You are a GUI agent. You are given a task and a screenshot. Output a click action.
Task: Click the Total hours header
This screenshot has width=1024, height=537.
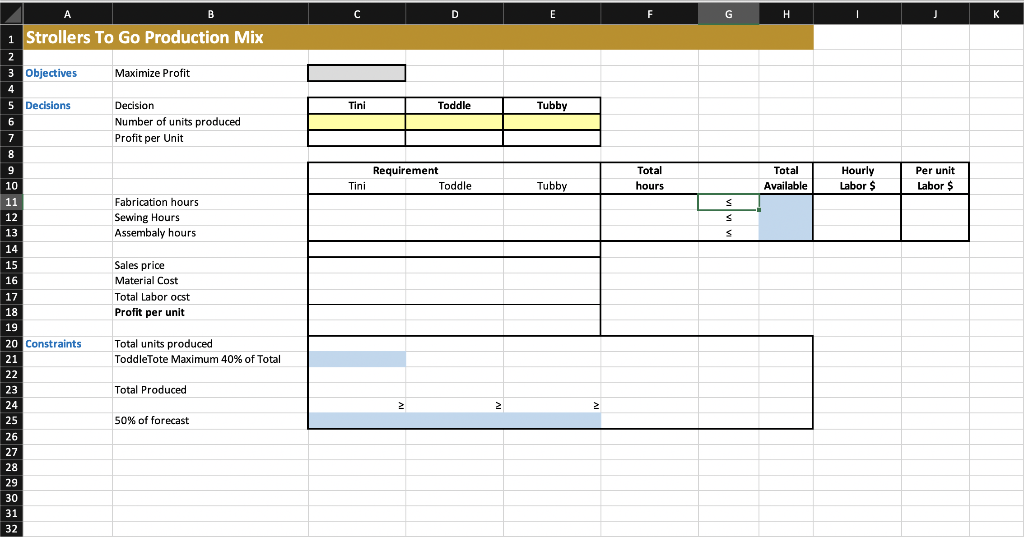(649, 178)
